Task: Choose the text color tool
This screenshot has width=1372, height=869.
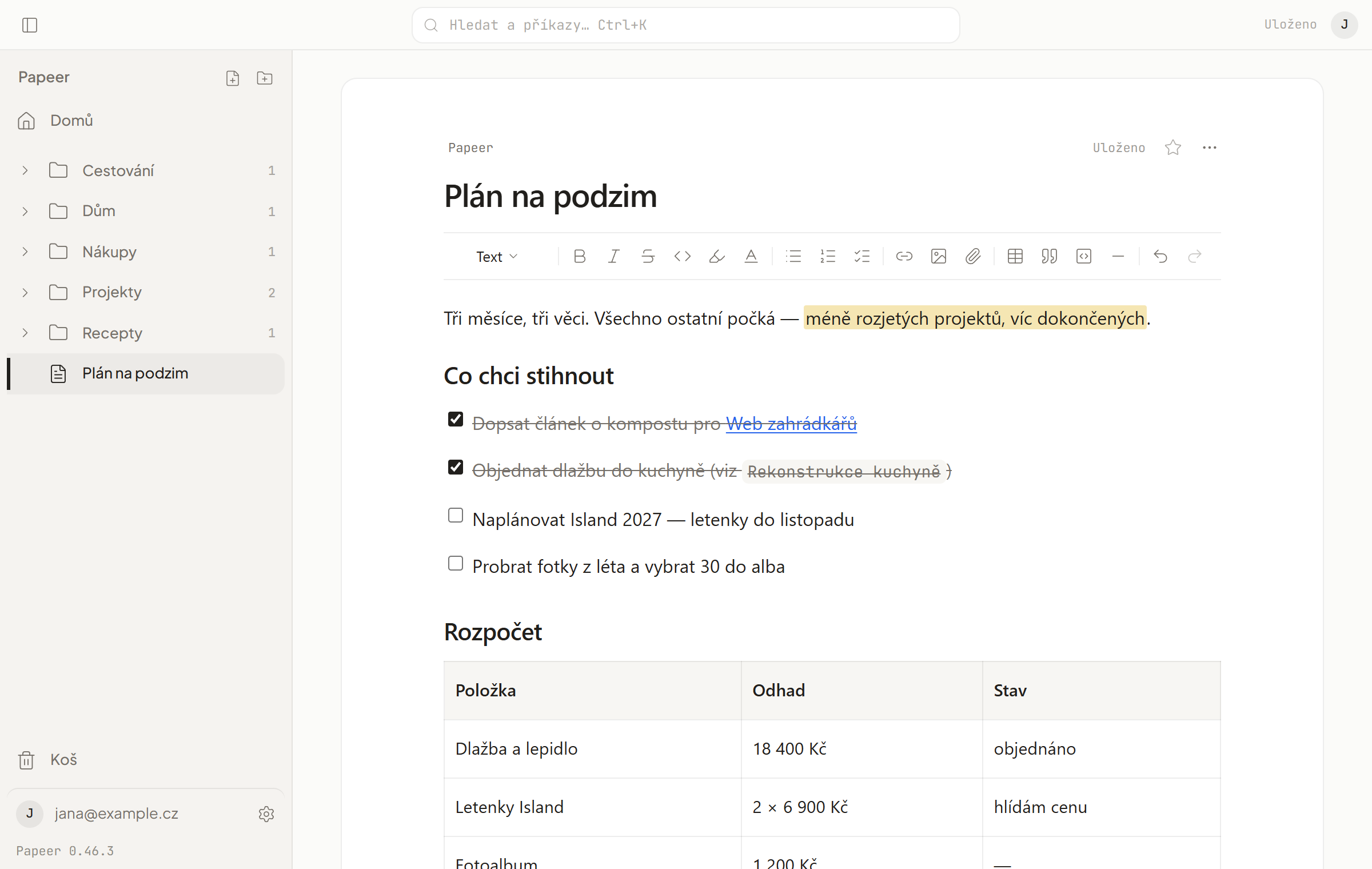Action: (x=751, y=257)
